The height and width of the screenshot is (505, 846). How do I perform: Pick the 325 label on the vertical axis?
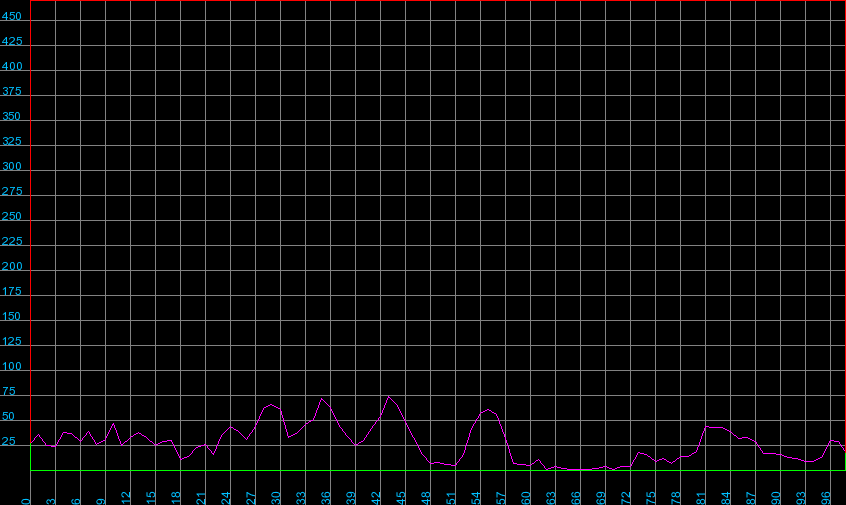click(11, 141)
